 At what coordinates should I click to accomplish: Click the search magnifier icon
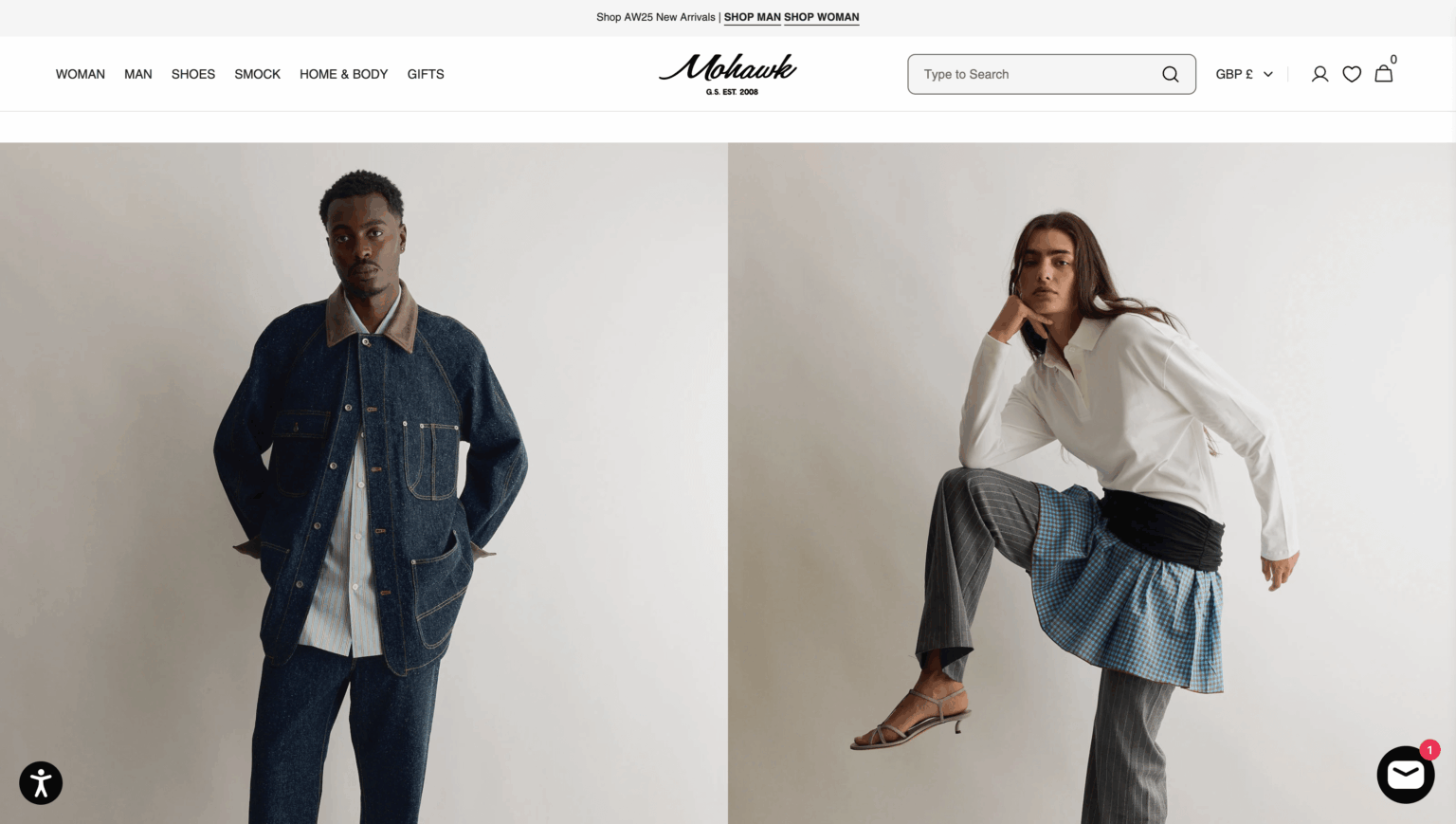[x=1171, y=74]
